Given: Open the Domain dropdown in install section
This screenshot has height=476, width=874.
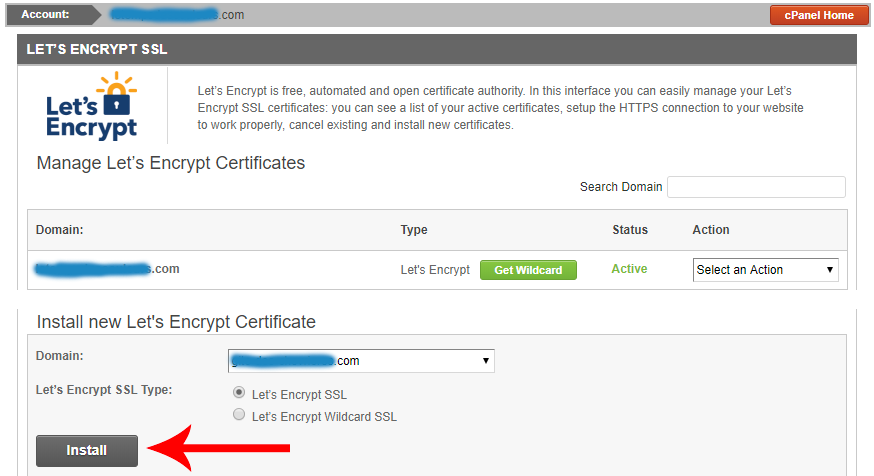Looking at the screenshot, I should pyautogui.click(x=361, y=361).
